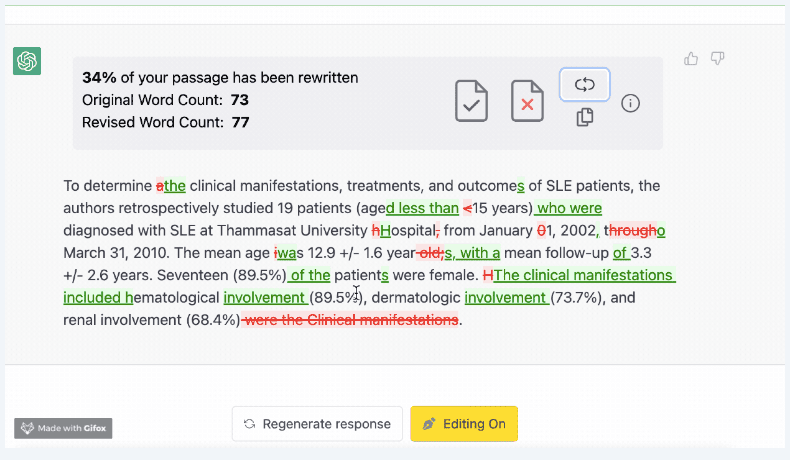Click the inserted 's, with a' text

472,253
